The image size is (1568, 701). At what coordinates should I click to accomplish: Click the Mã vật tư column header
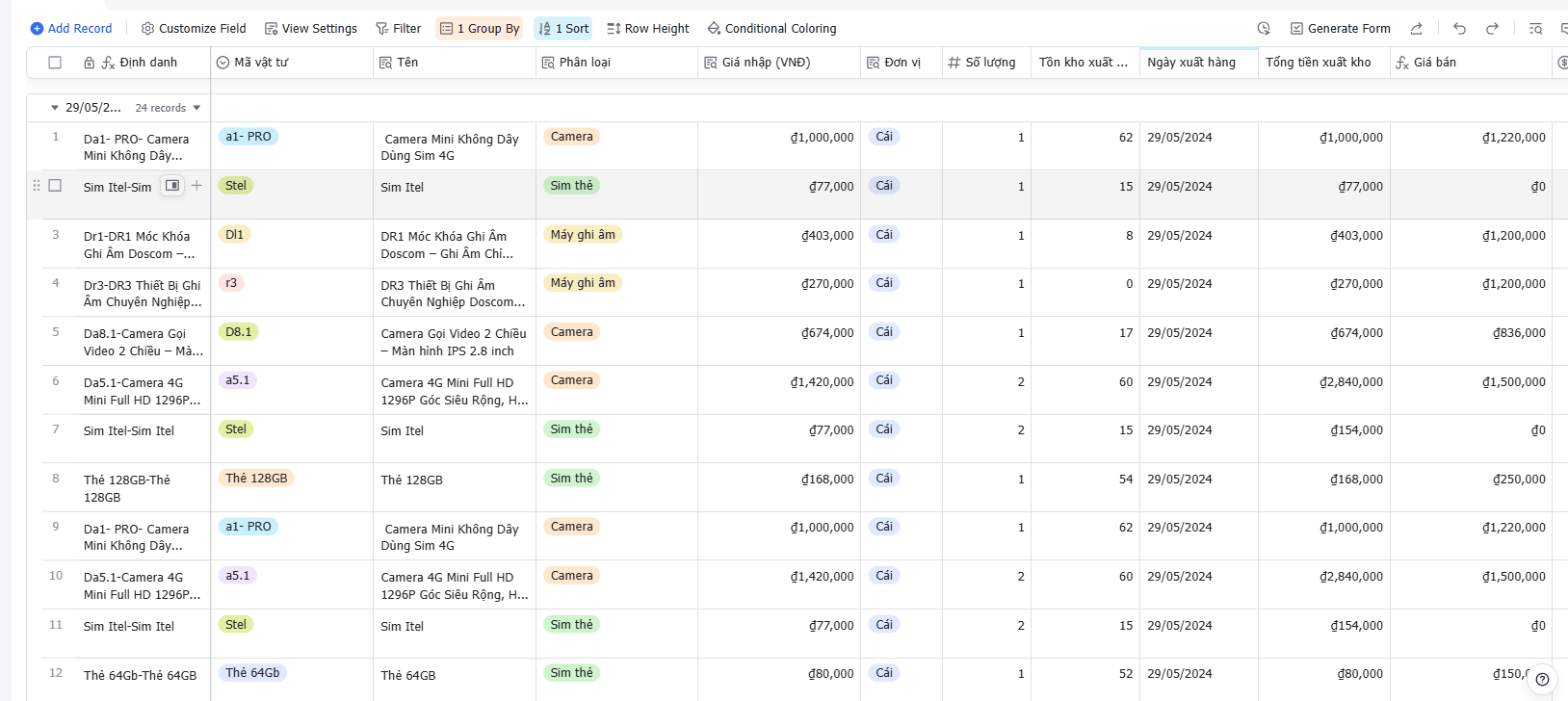point(292,63)
